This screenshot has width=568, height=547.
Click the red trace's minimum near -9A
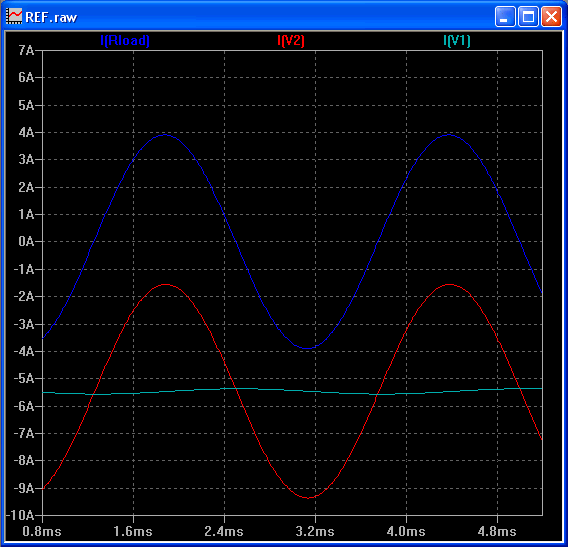(308, 498)
